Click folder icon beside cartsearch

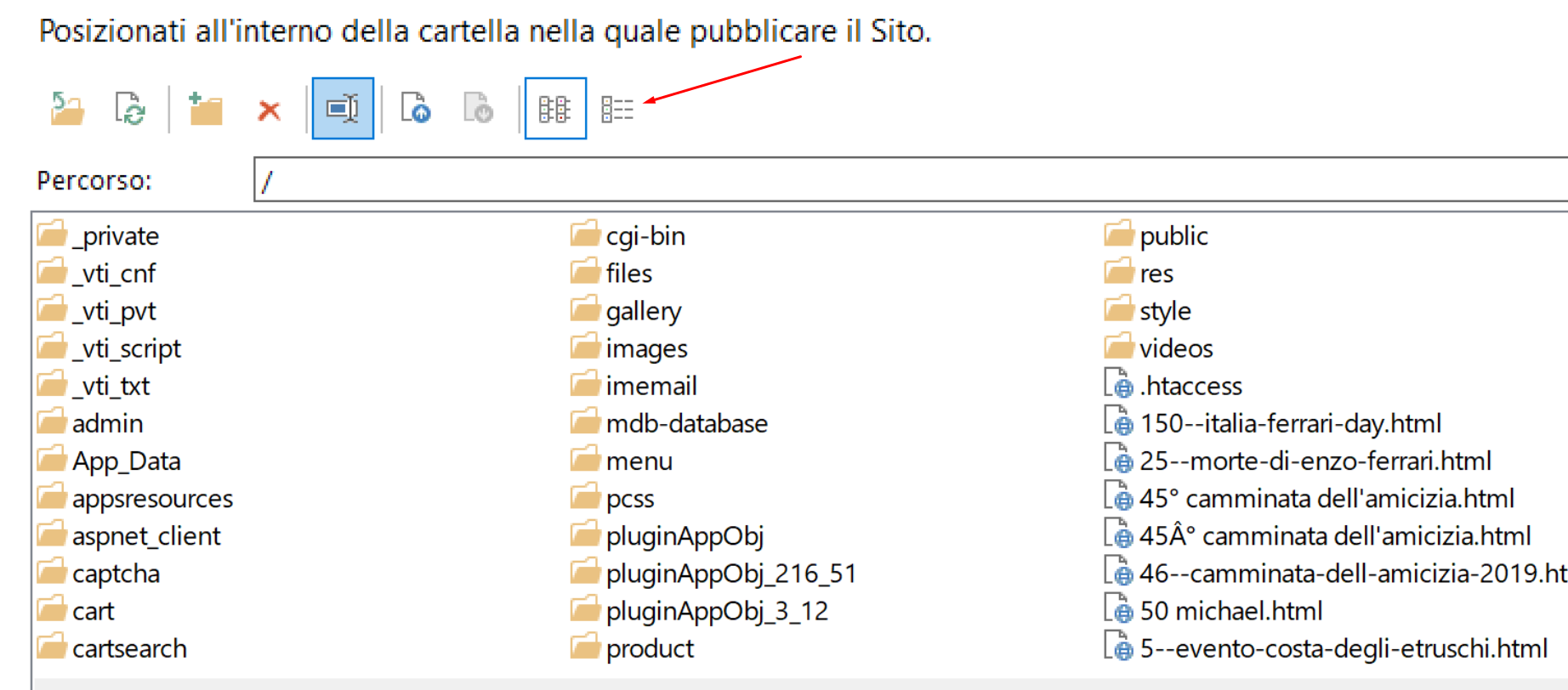pos(52,646)
